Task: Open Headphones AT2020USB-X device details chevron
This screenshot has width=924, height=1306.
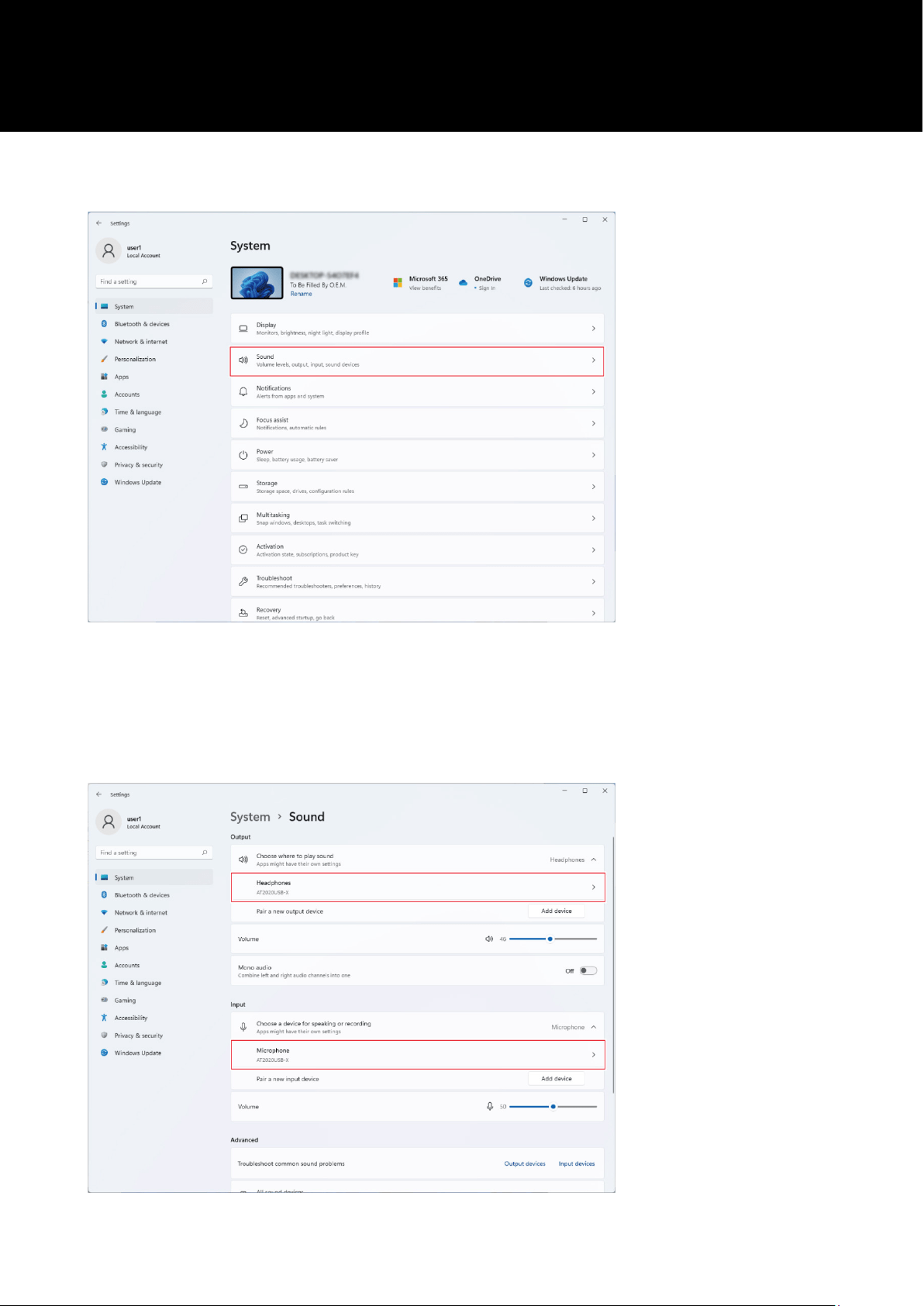Action: [594, 887]
